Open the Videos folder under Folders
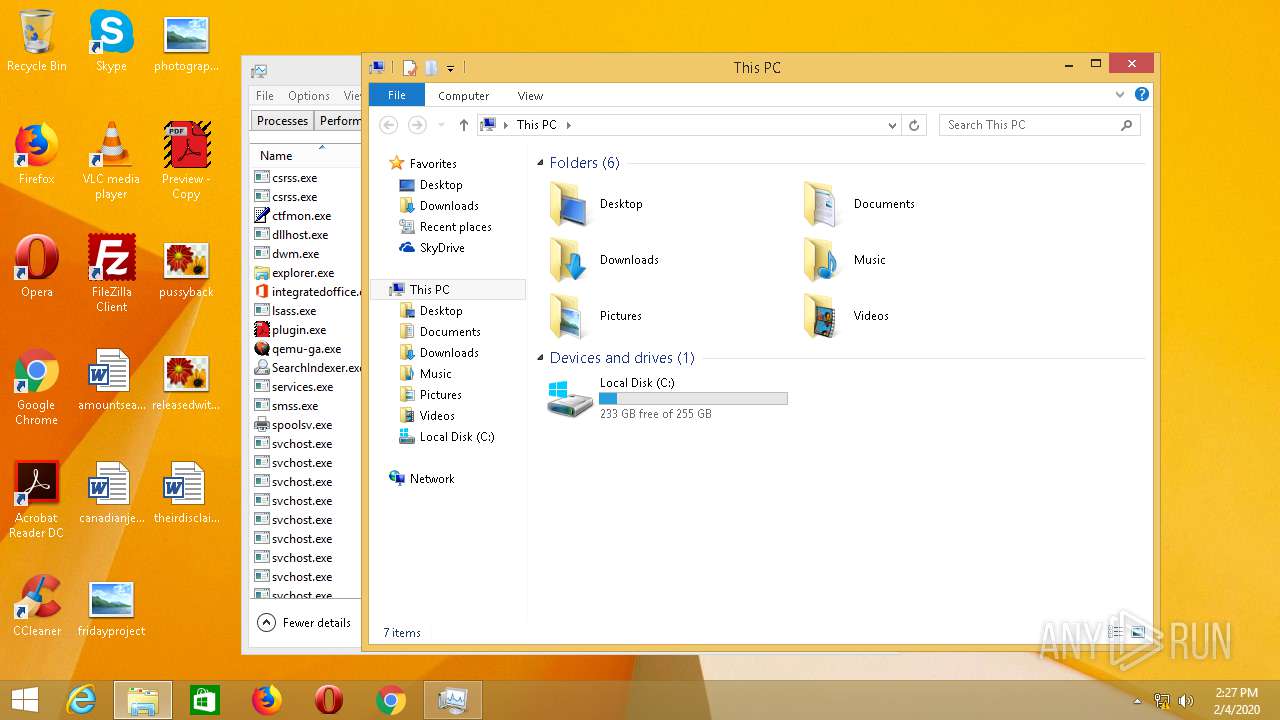The height and width of the screenshot is (720, 1280). point(846,316)
